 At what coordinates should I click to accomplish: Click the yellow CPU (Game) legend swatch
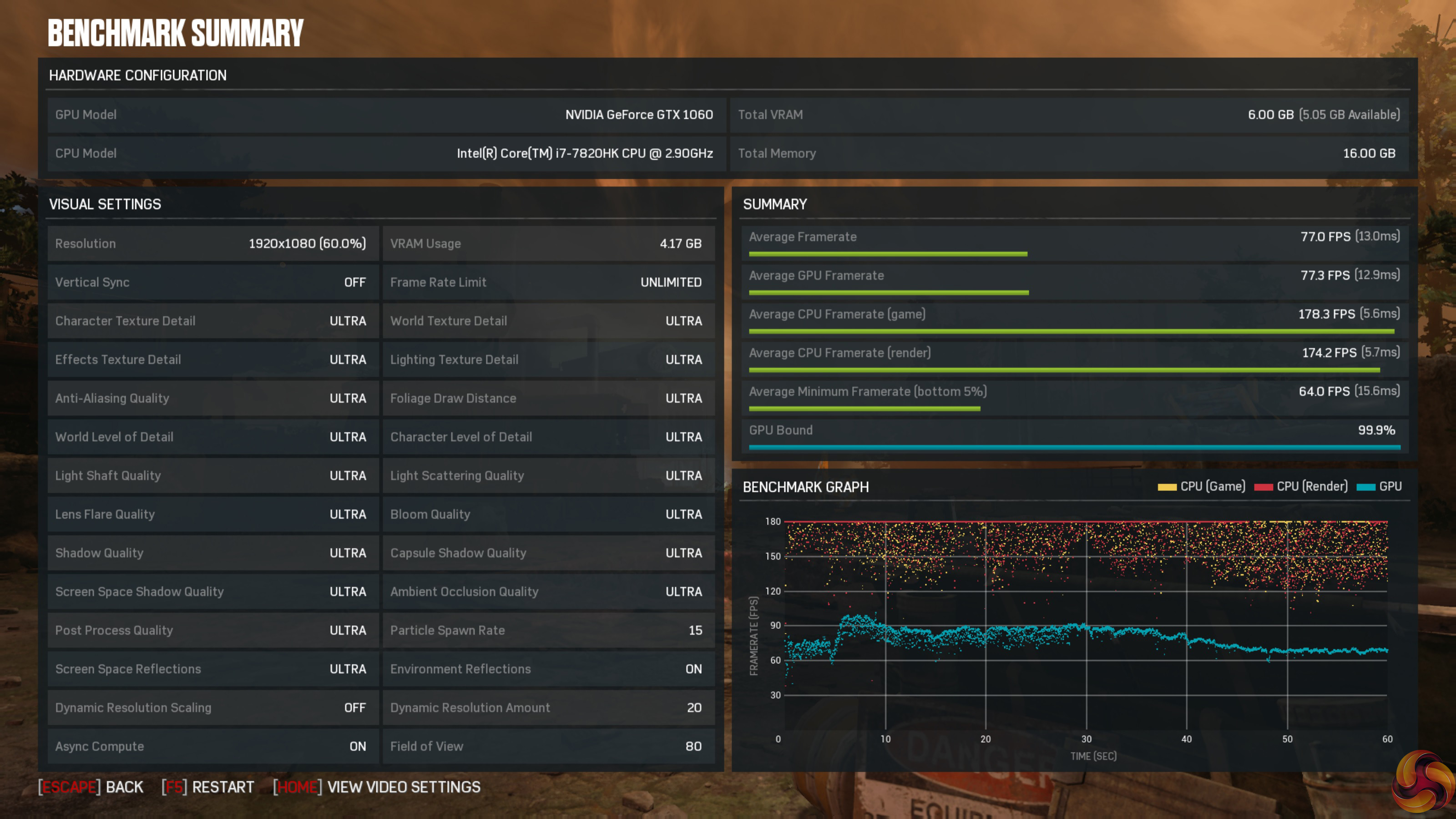point(1167,487)
